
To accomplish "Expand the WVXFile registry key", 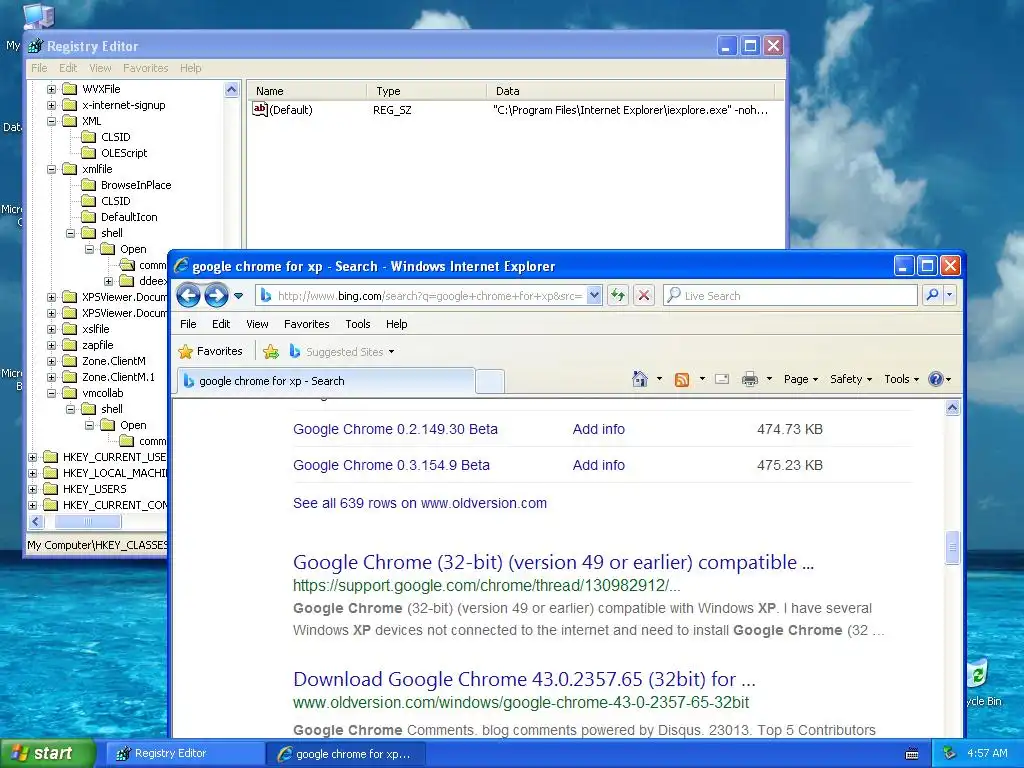I will pyautogui.click(x=52, y=89).
